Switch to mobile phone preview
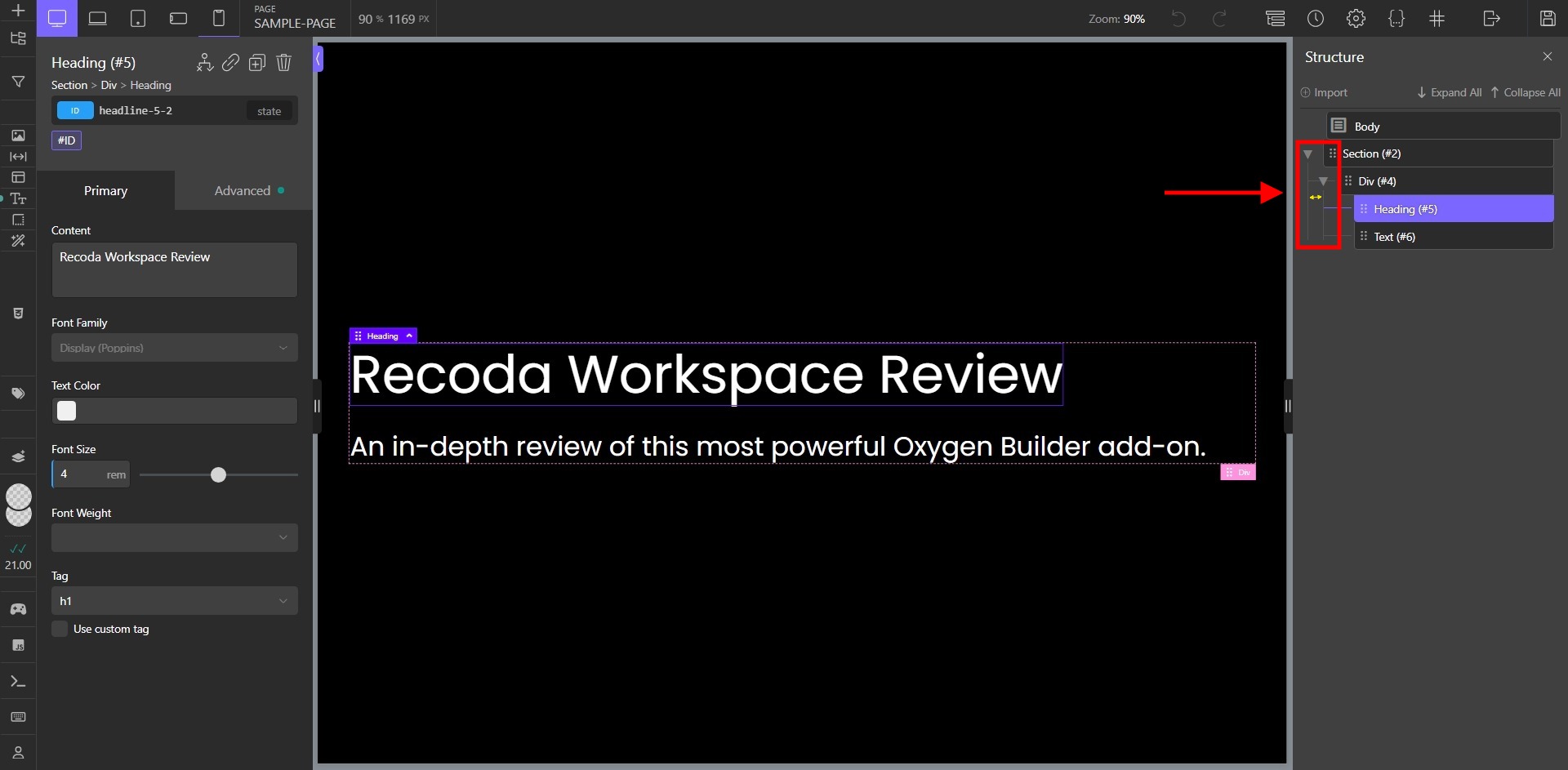 [x=218, y=18]
